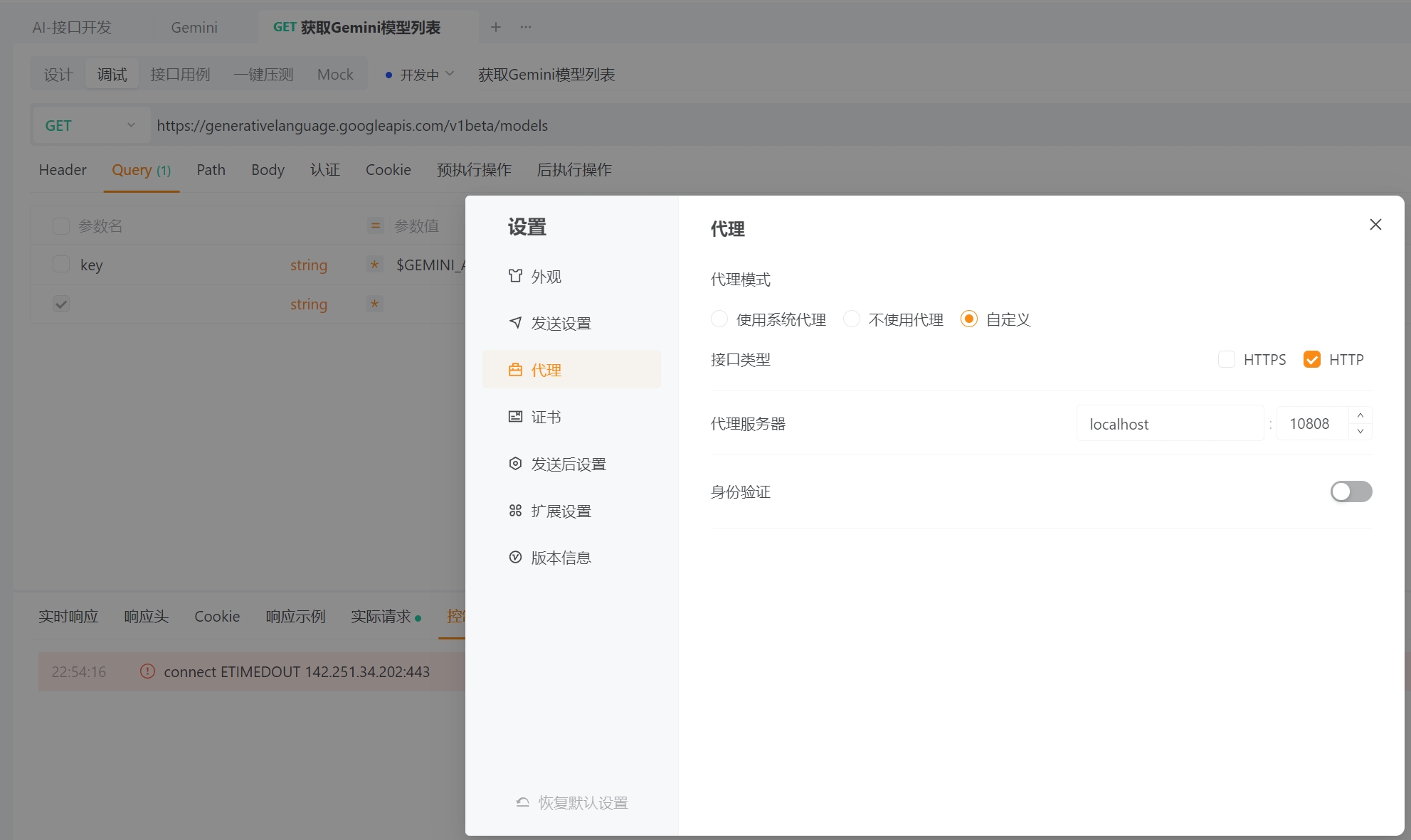The height and width of the screenshot is (840, 1411).
Task: Turn on the 身份验证 authentication toggle
Action: pyautogui.click(x=1351, y=491)
